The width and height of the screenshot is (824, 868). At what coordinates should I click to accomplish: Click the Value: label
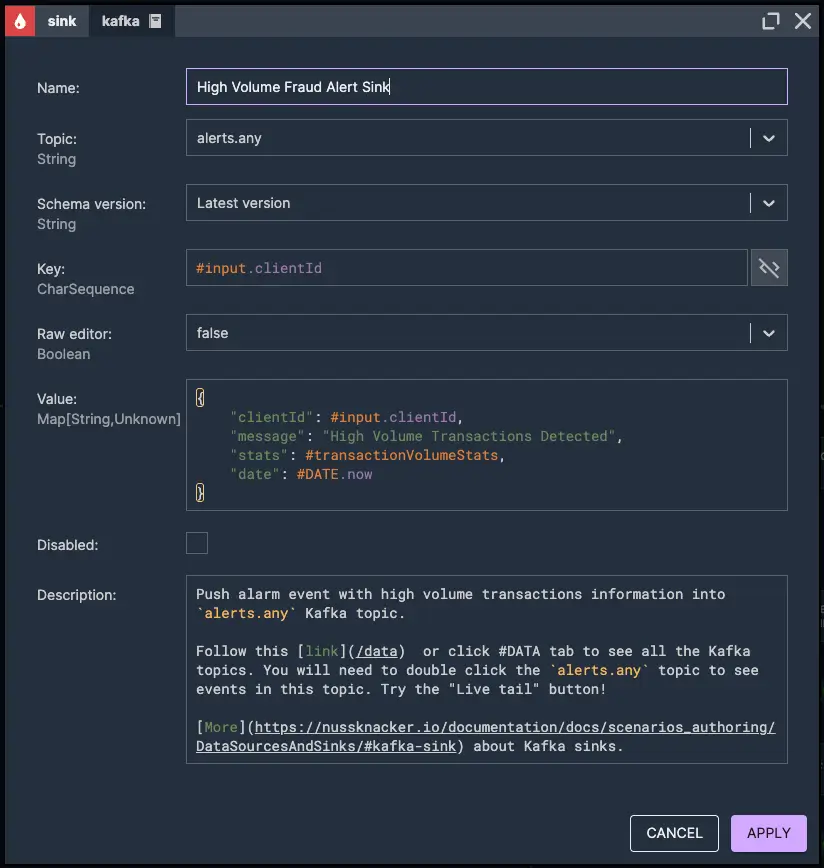[x=57, y=399]
